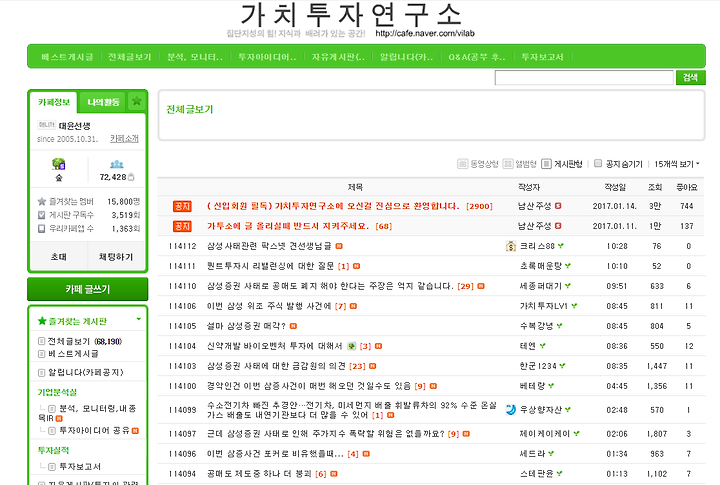720x485 pixels.
Task: Click the tree 숲 cafe rank icon
Action: [x=59, y=164]
